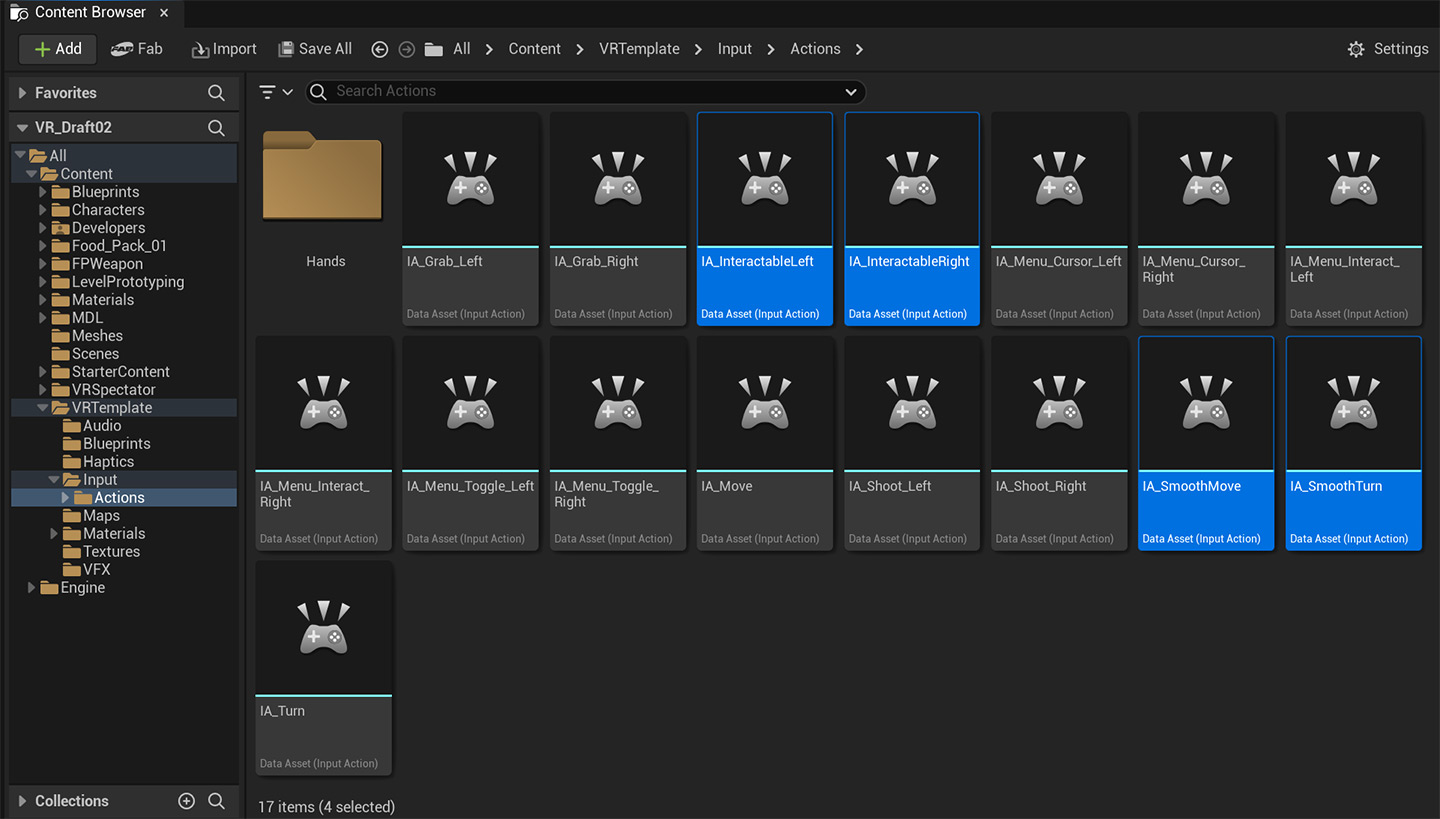This screenshot has width=1440, height=819.
Task: Select the IA_Grab_Right asset
Action: point(618,218)
